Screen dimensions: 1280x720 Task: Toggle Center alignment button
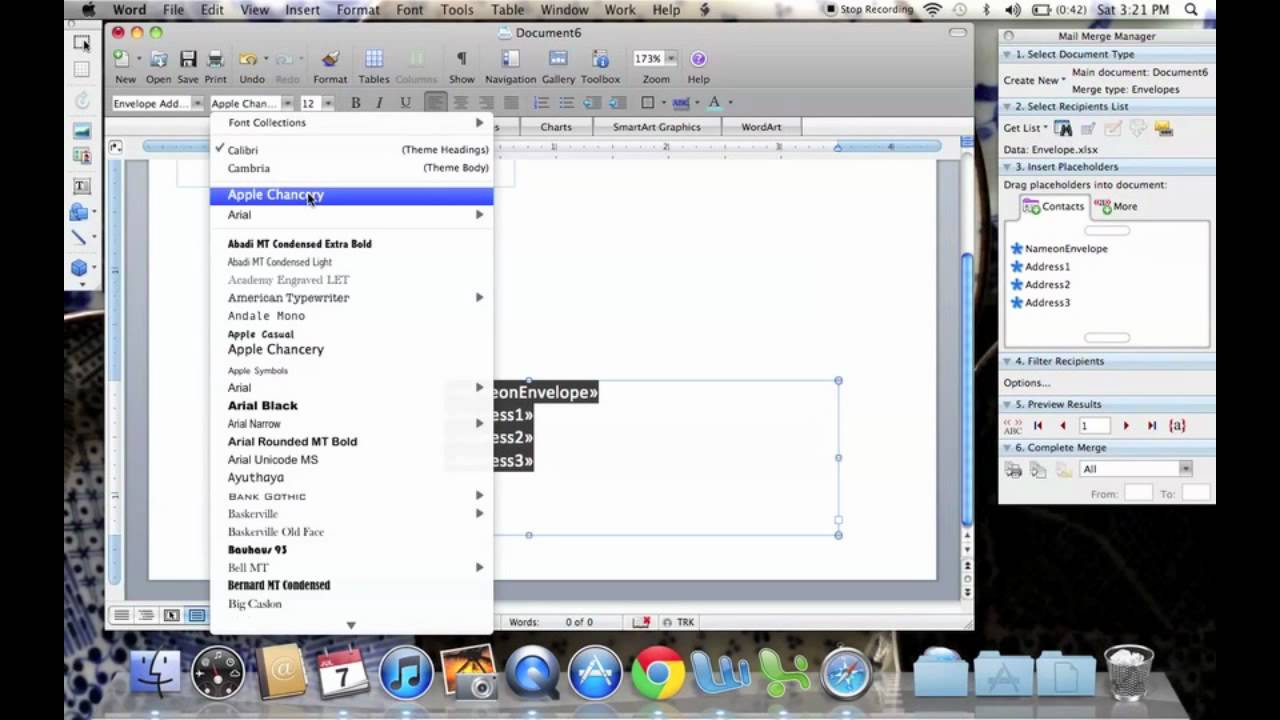click(461, 103)
